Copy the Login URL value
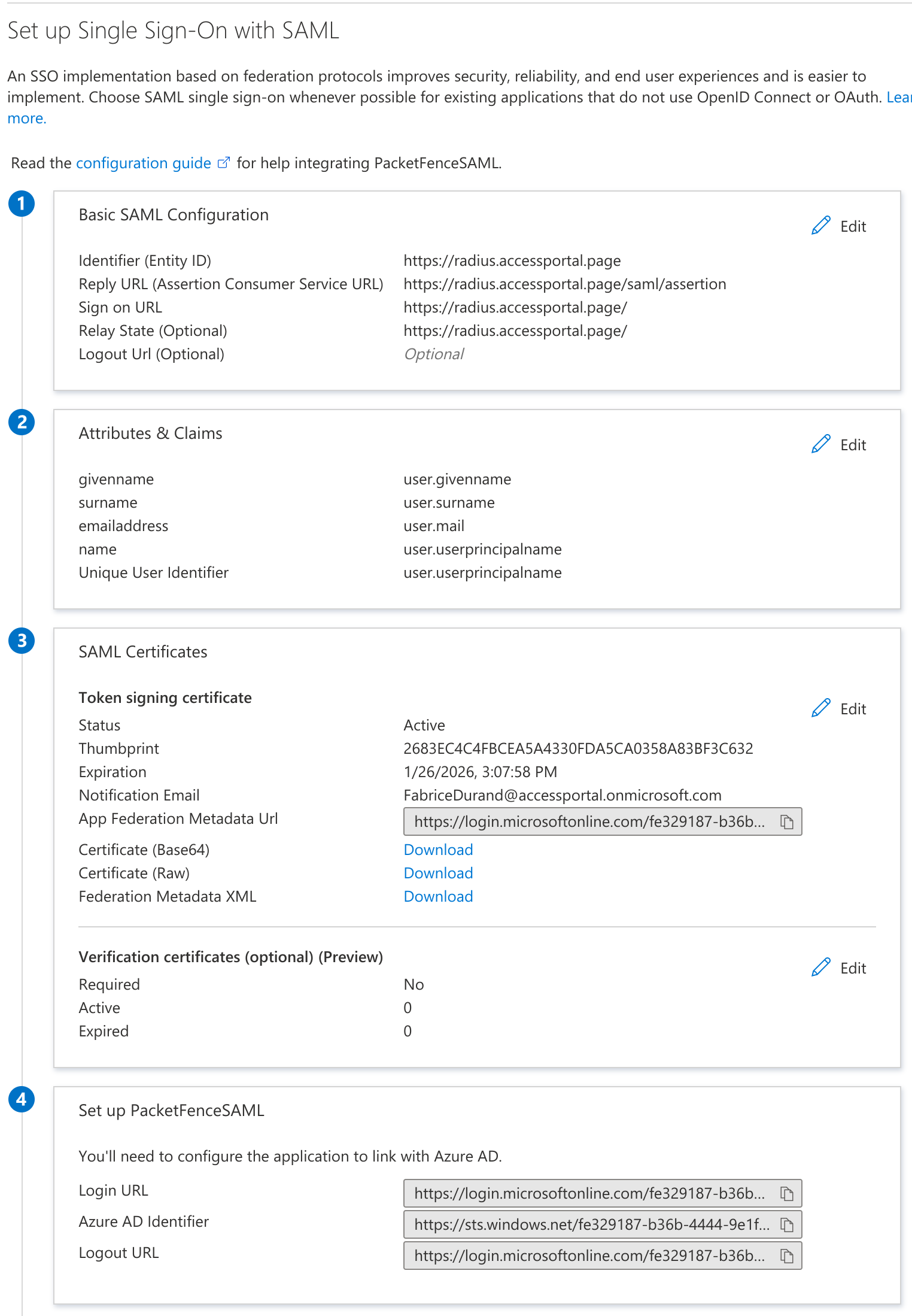The width and height of the screenshot is (912, 1316). click(x=786, y=1194)
